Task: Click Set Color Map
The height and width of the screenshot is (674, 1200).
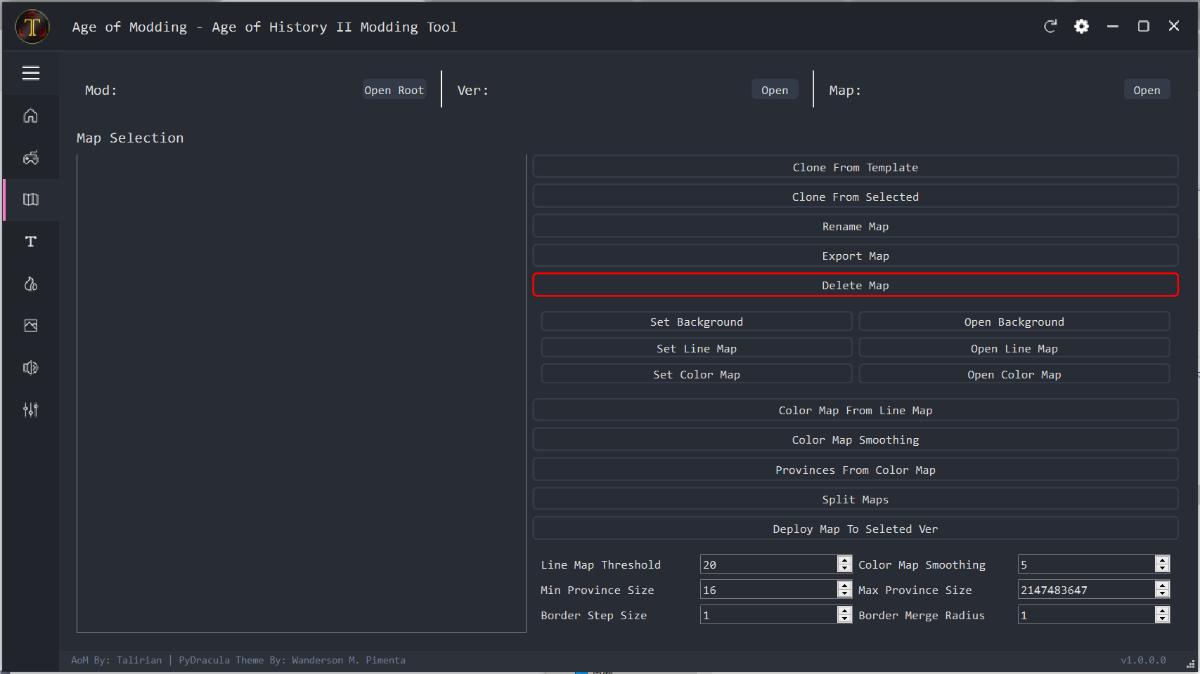Action: click(697, 374)
